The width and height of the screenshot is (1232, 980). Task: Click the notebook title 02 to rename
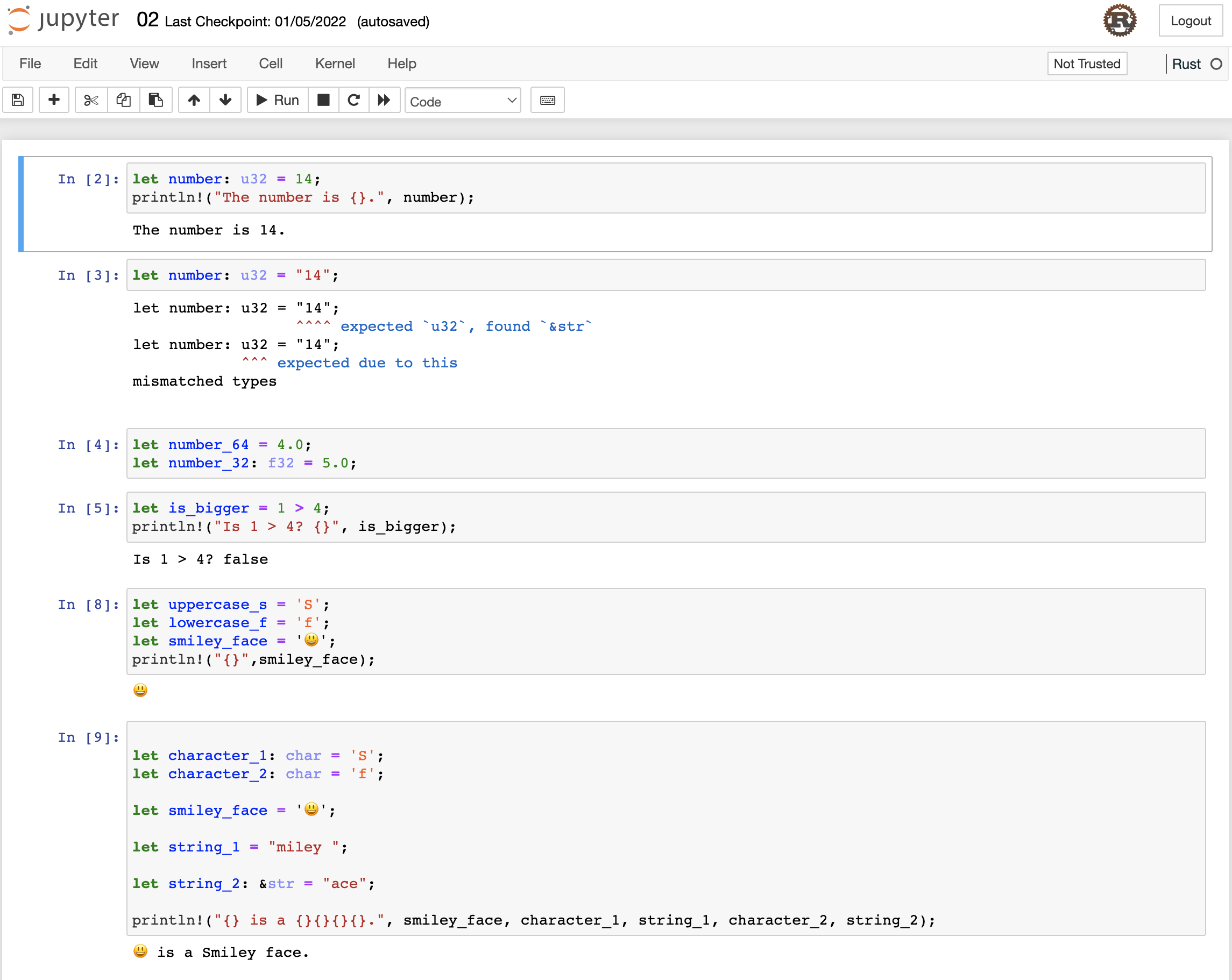tap(147, 20)
